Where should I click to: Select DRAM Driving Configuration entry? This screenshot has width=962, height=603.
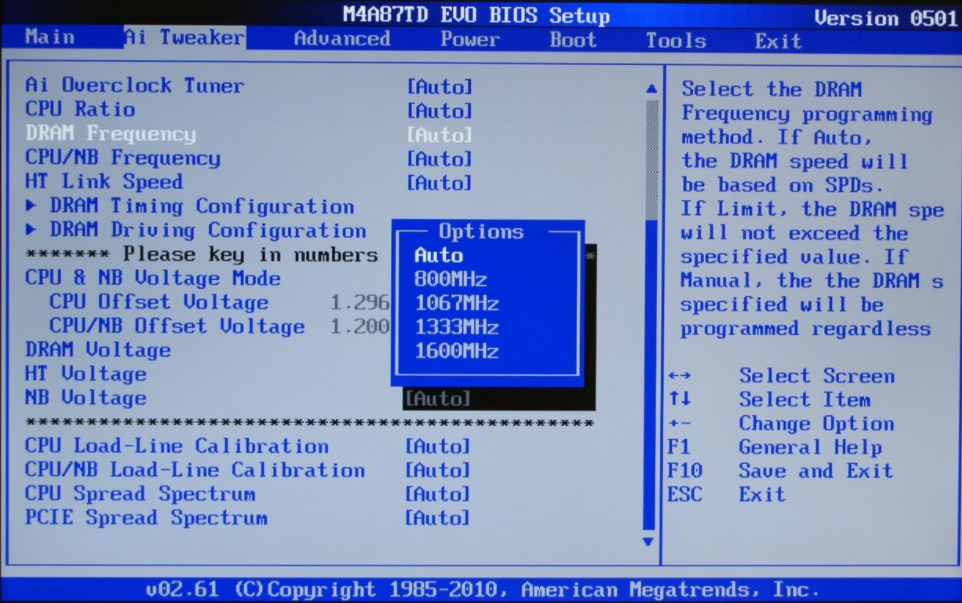click(208, 230)
